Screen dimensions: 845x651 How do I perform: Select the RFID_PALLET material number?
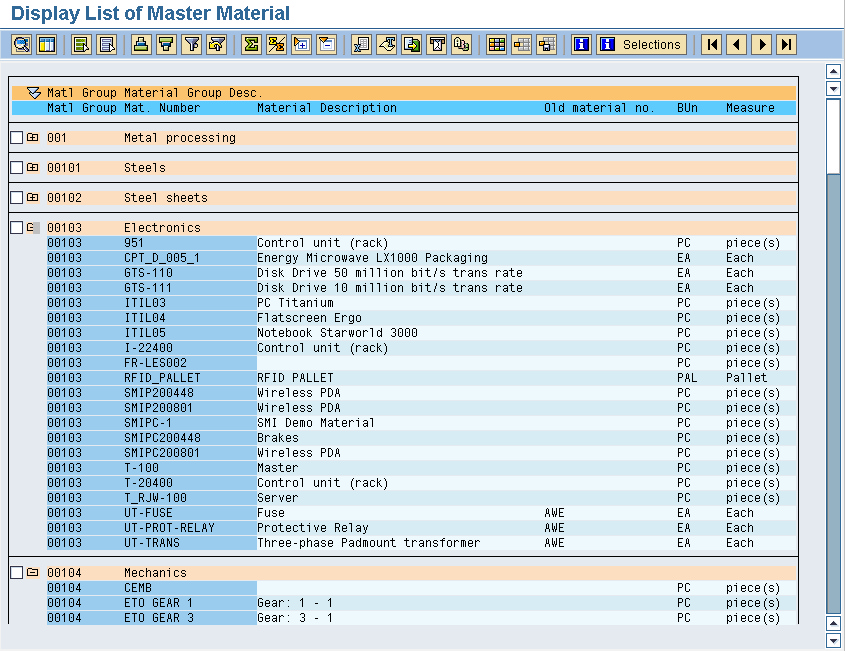coord(162,378)
